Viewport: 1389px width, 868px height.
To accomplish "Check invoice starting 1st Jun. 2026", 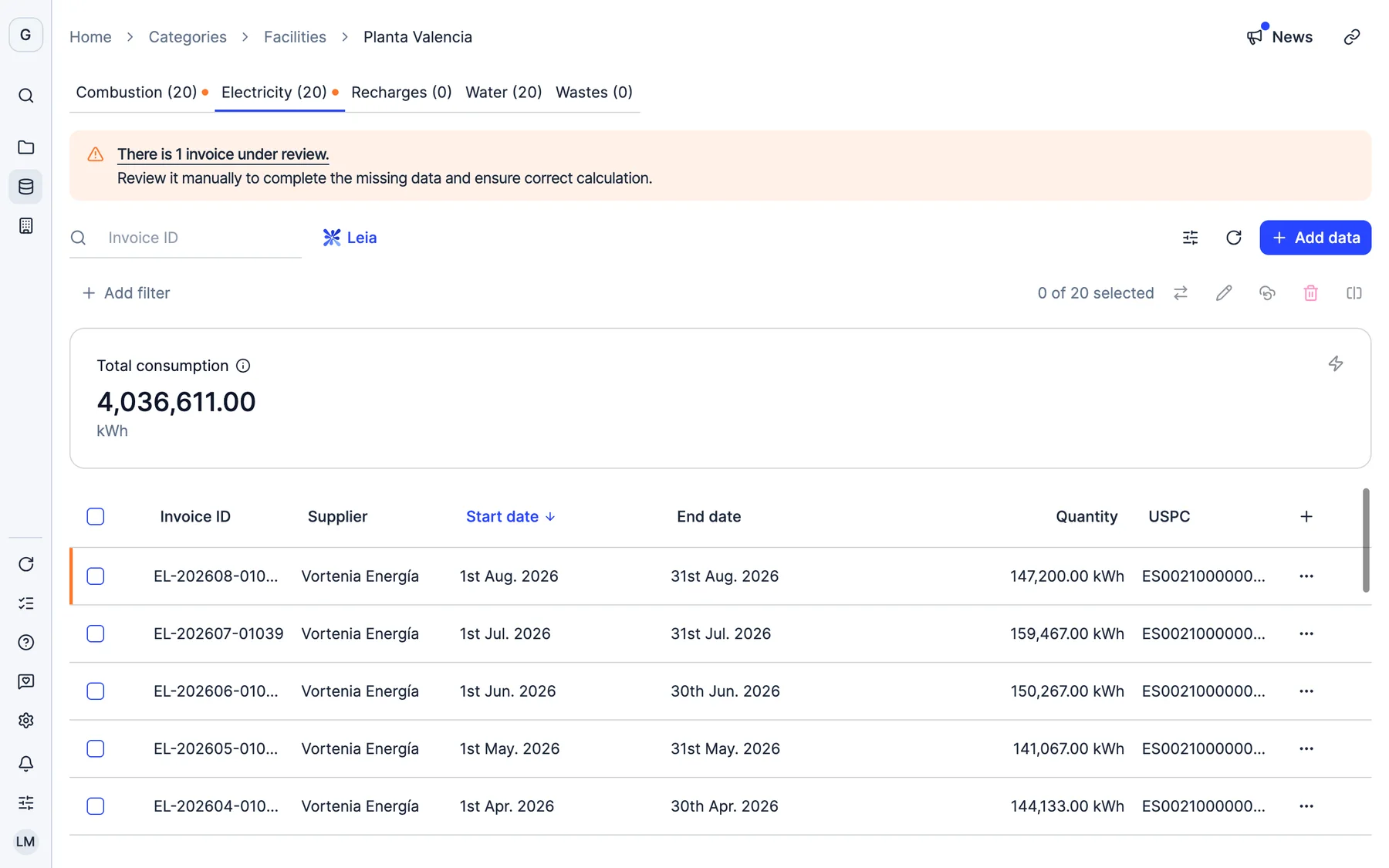I will pyautogui.click(x=96, y=691).
